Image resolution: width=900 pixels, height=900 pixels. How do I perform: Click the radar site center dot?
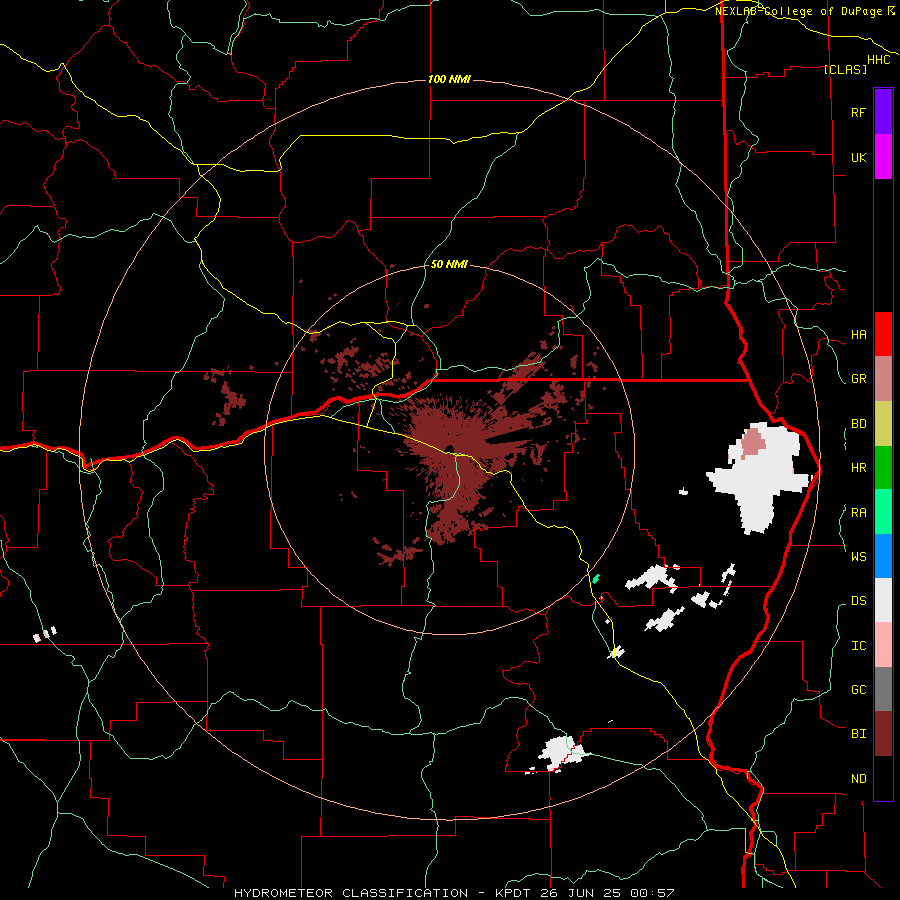(x=449, y=449)
